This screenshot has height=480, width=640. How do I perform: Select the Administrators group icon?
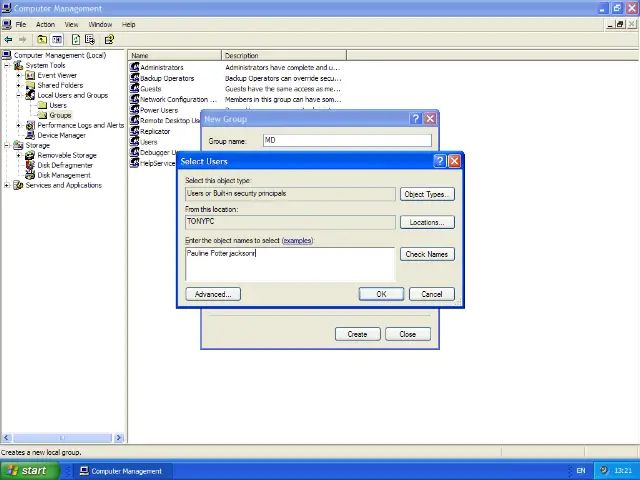135,68
